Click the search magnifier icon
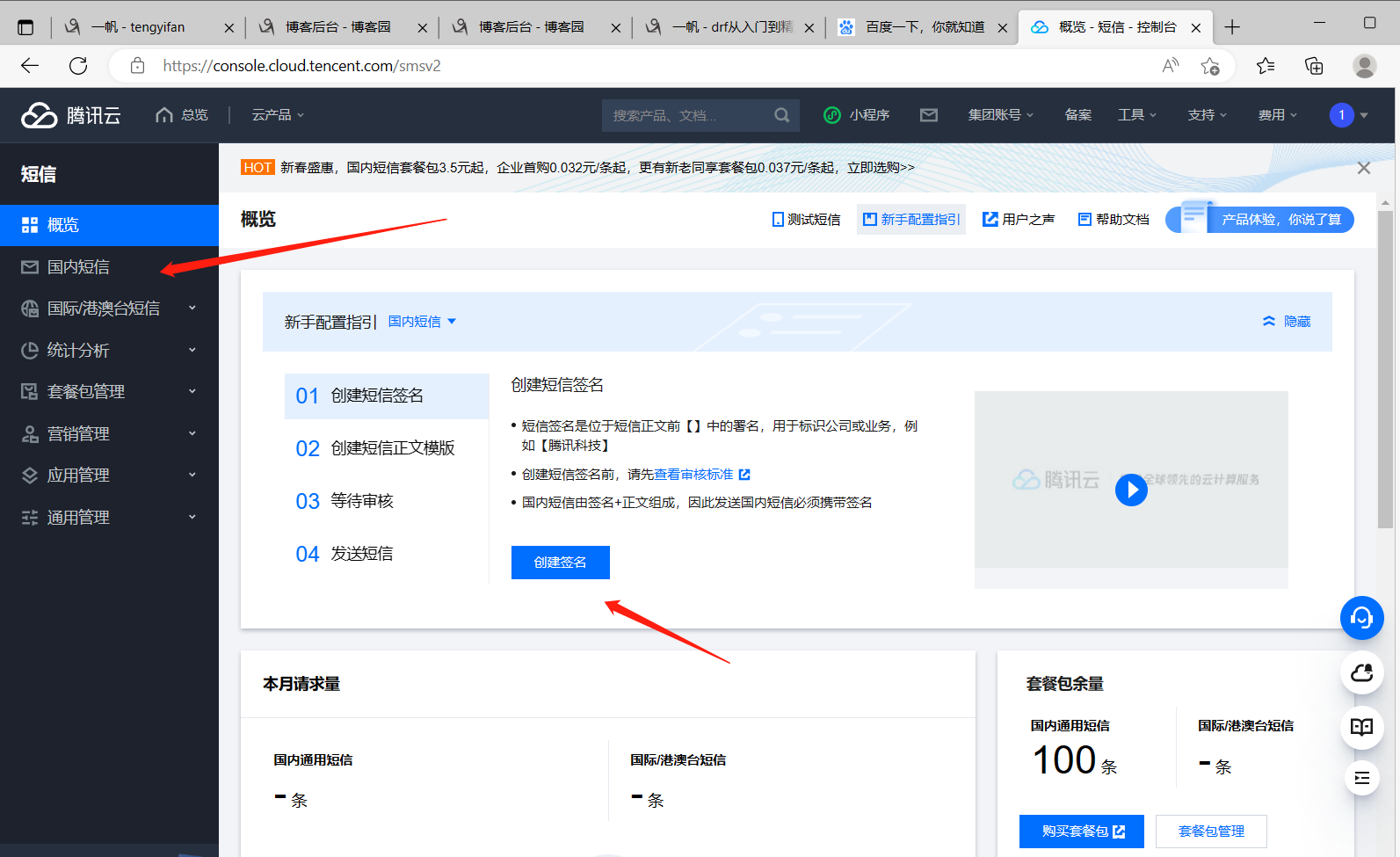The image size is (1400, 857). coord(781,115)
